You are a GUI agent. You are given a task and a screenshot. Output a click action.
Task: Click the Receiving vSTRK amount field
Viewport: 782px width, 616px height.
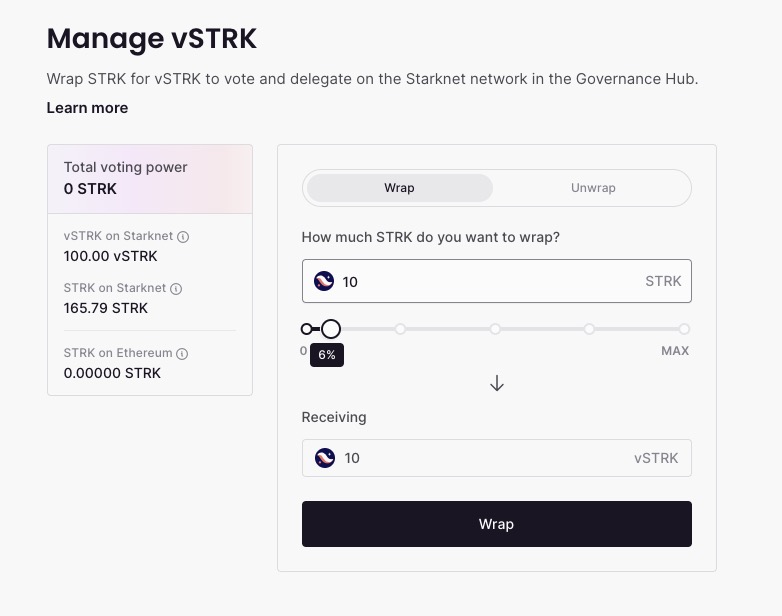[480, 458]
